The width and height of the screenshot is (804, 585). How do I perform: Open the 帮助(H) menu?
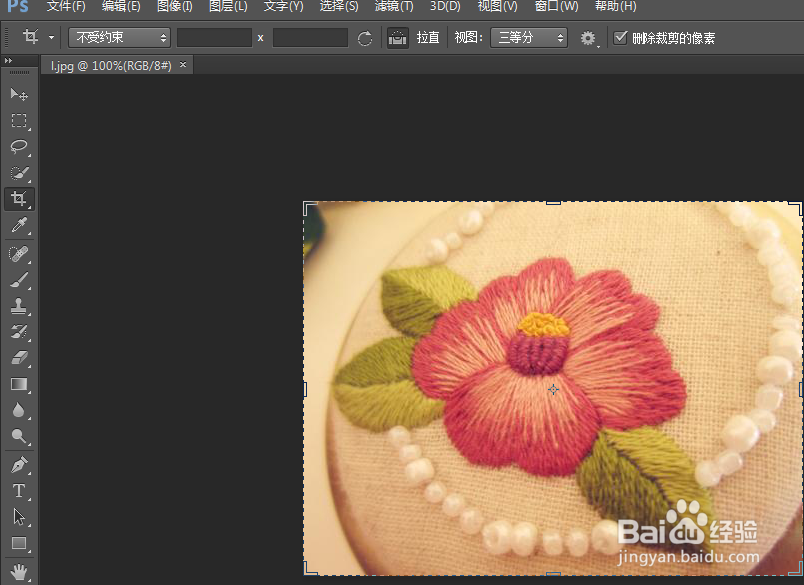[616, 6]
